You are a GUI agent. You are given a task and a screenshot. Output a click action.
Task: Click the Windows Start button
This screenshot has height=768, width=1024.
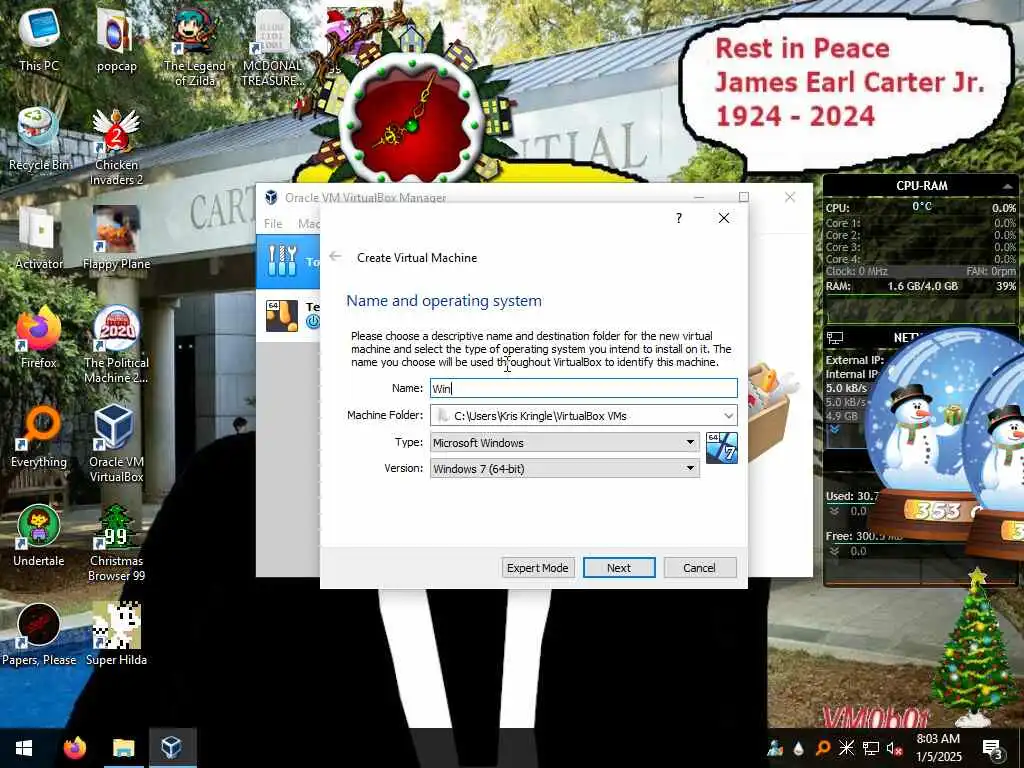[x=24, y=748]
